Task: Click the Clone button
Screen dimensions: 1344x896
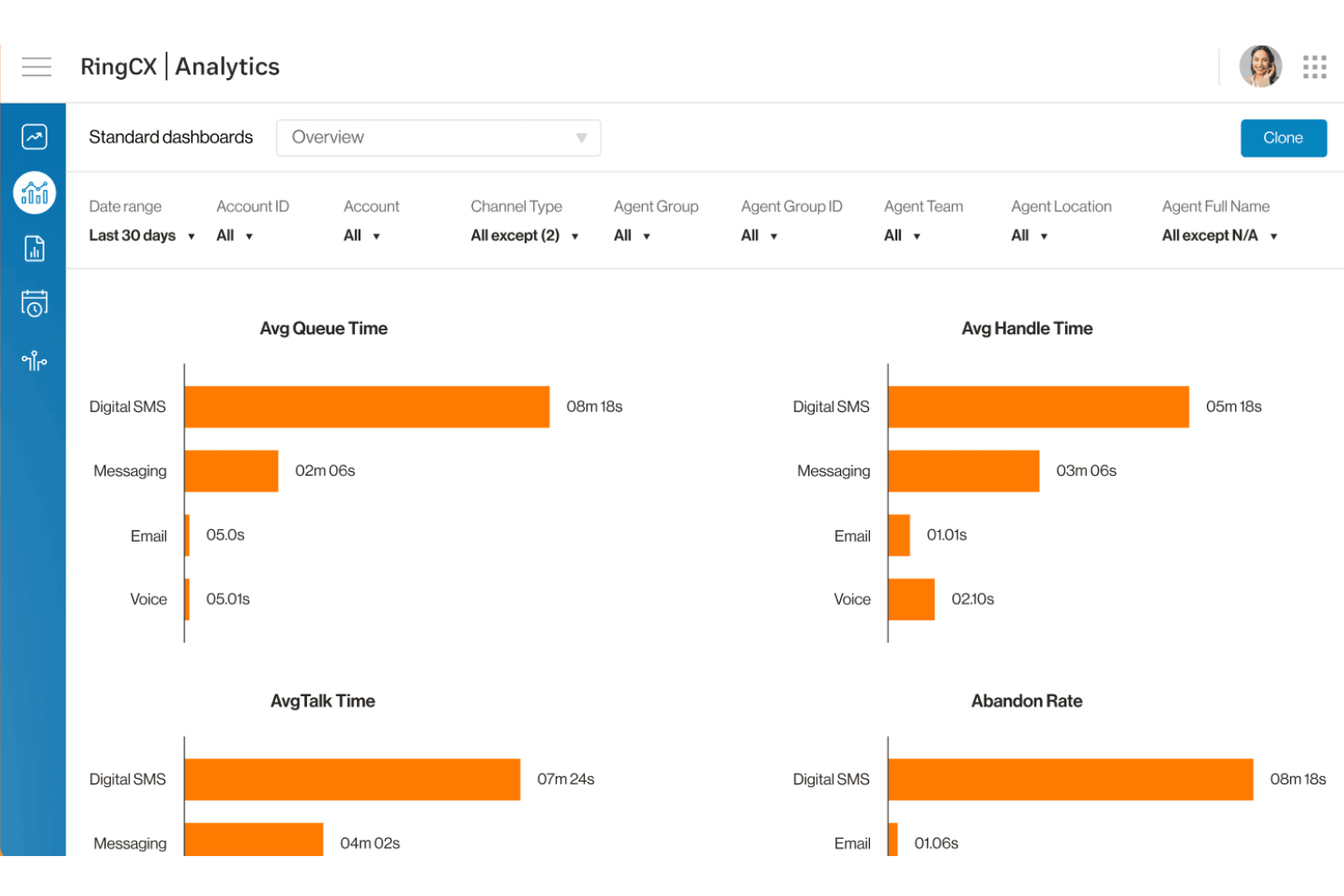Action: (x=1283, y=138)
